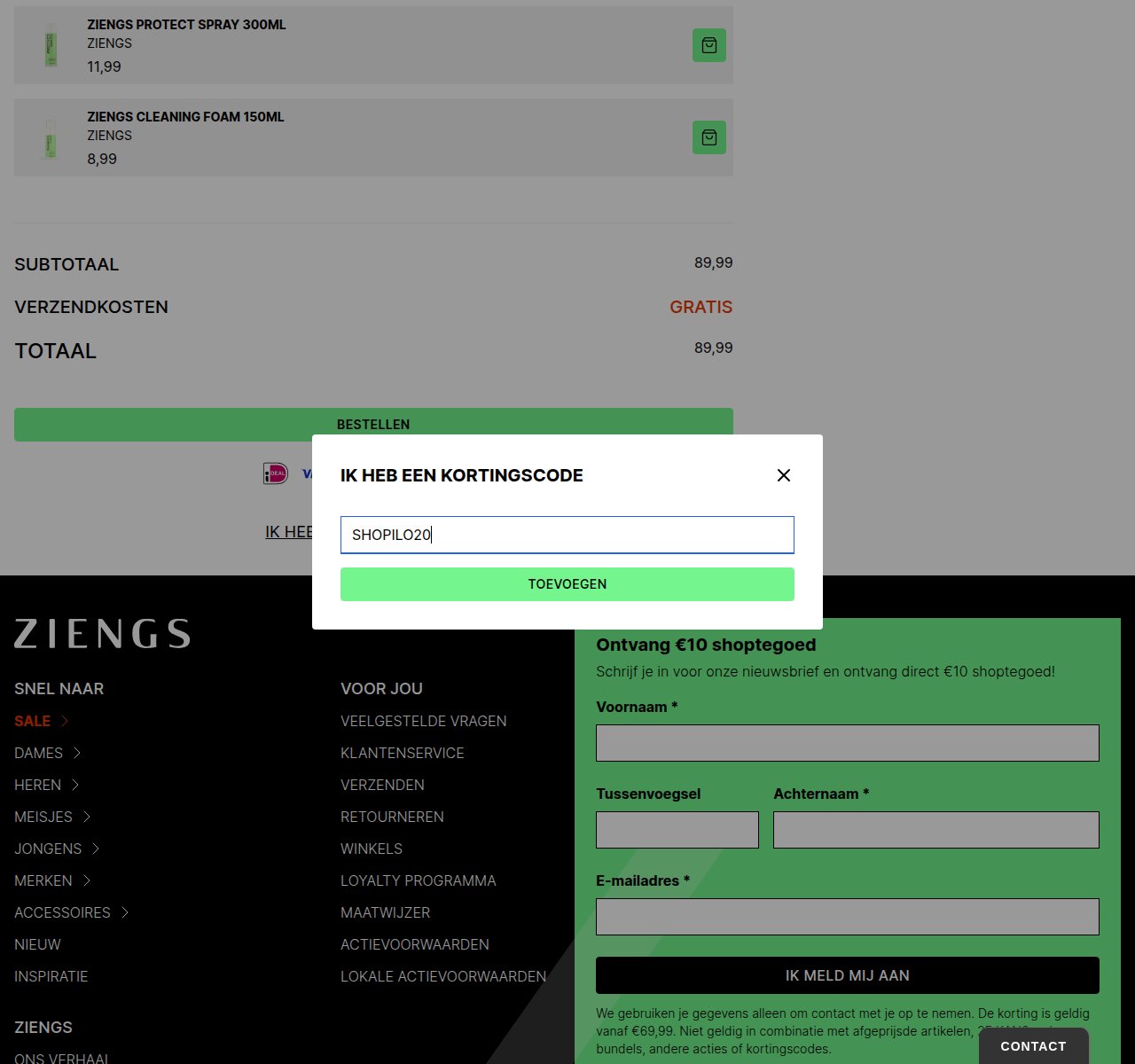Open the Merken footer link
The height and width of the screenshot is (1064, 1135).
43,880
